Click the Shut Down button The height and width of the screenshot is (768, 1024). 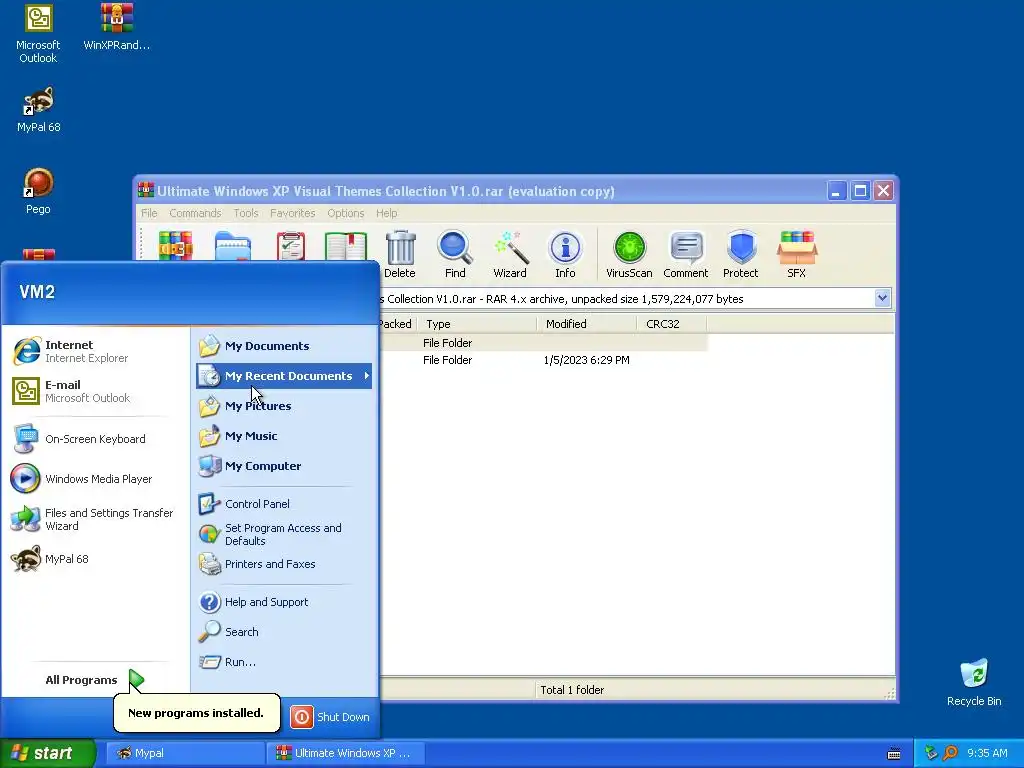[330, 717]
